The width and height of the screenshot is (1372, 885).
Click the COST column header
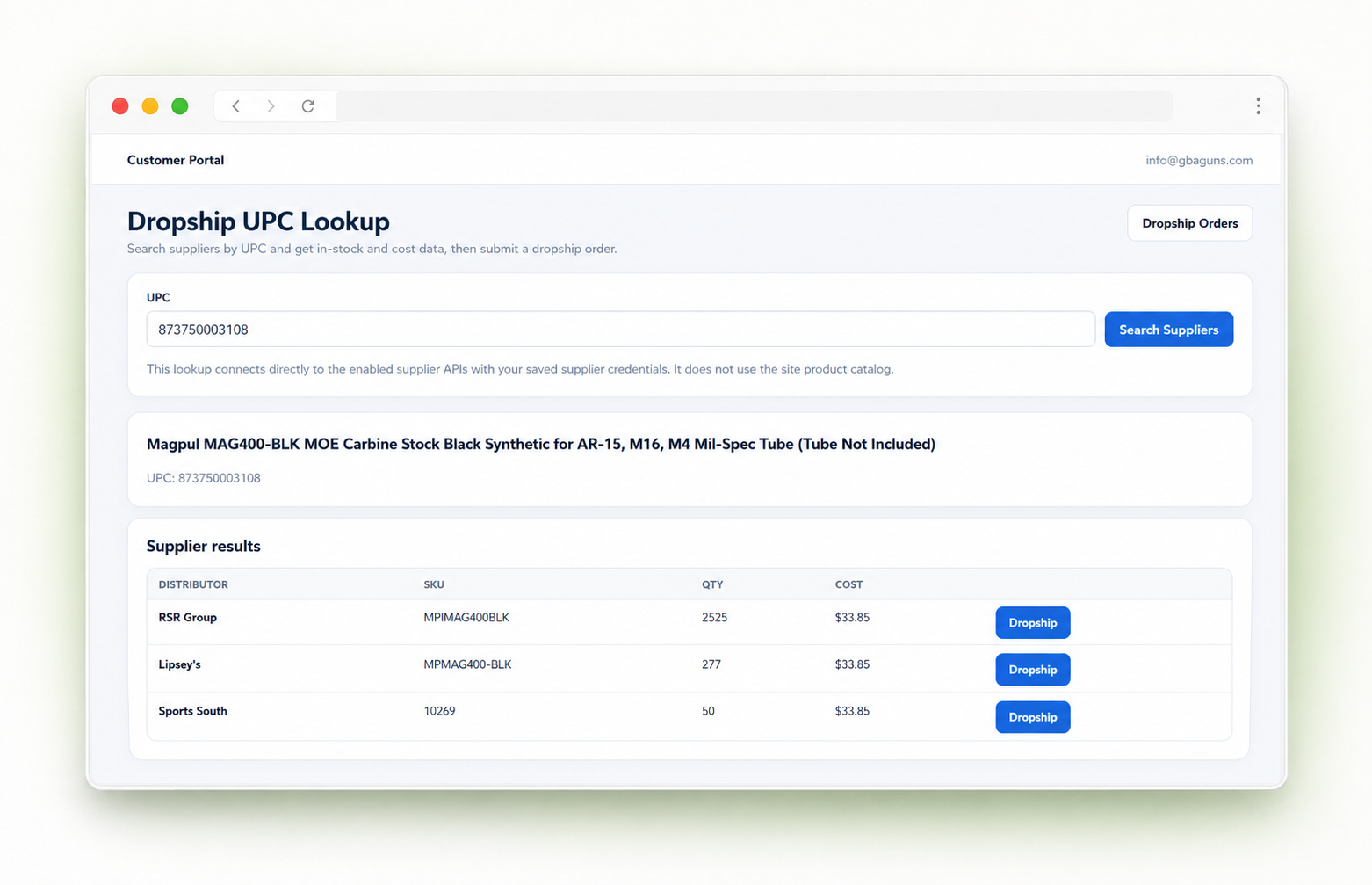848,584
